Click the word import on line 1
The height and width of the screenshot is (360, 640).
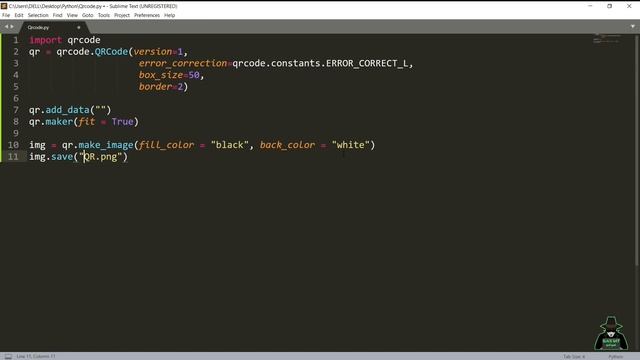click(x=45, y=40)
